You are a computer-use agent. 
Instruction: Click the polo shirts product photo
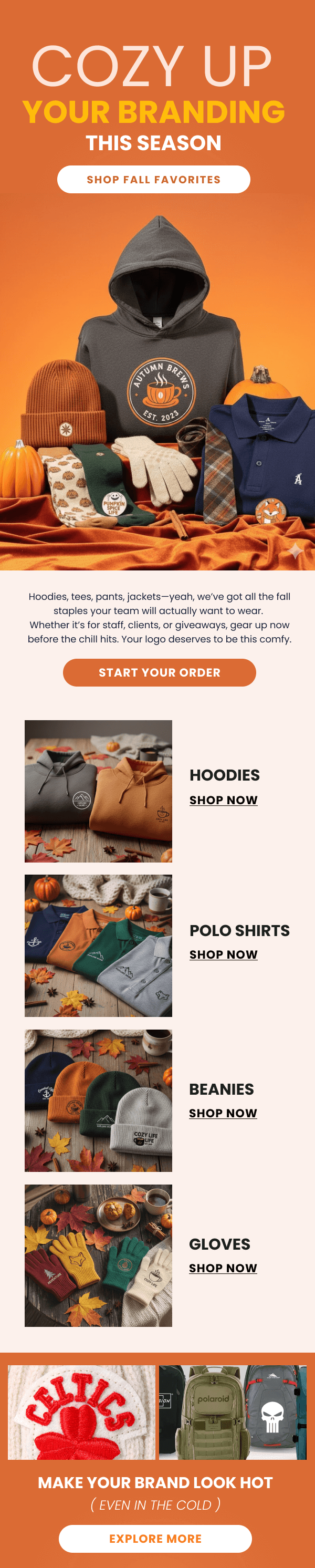[98, 946]
